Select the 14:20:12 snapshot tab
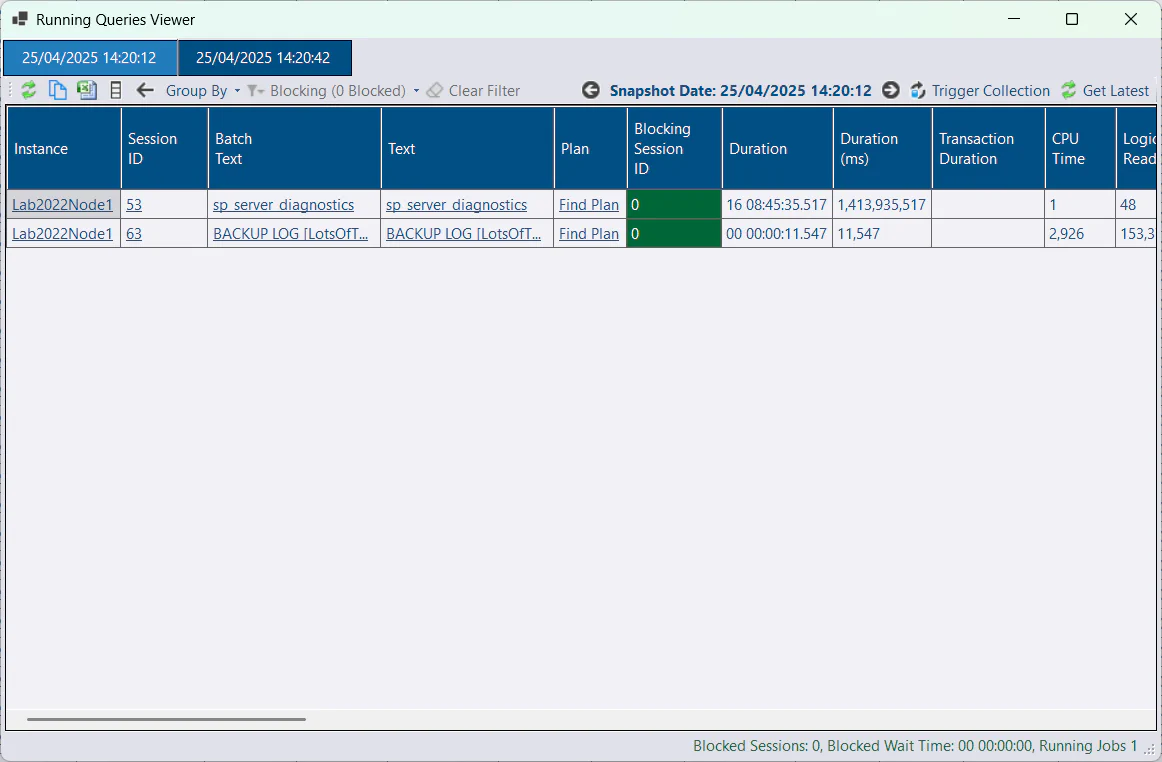The height and width of the screenshot is (762, 1162). coord(89,57)
